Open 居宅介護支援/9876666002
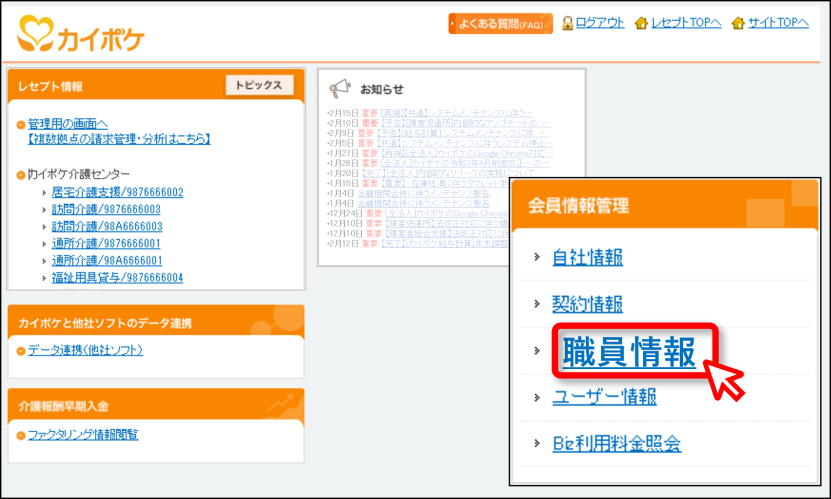 click(x=118, y=192)
